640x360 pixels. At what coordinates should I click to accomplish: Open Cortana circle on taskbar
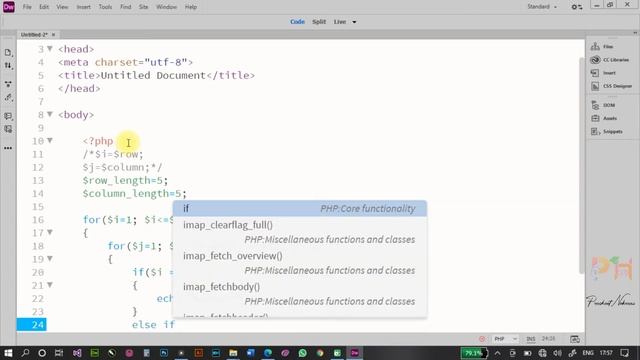[42, 353]
